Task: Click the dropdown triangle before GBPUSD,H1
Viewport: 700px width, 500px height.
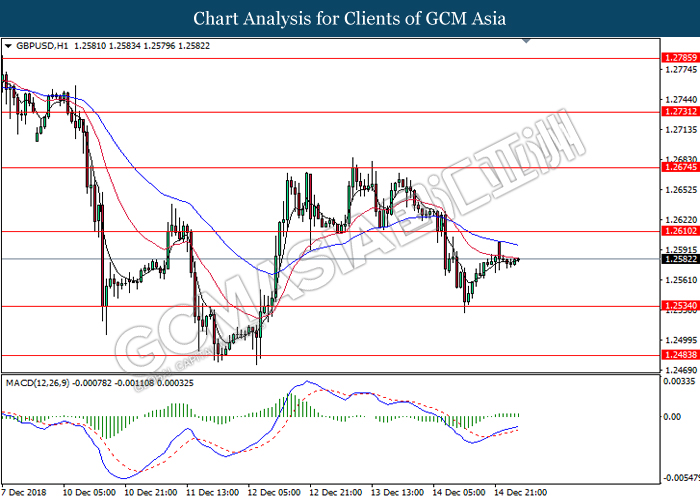Action: 8,46
